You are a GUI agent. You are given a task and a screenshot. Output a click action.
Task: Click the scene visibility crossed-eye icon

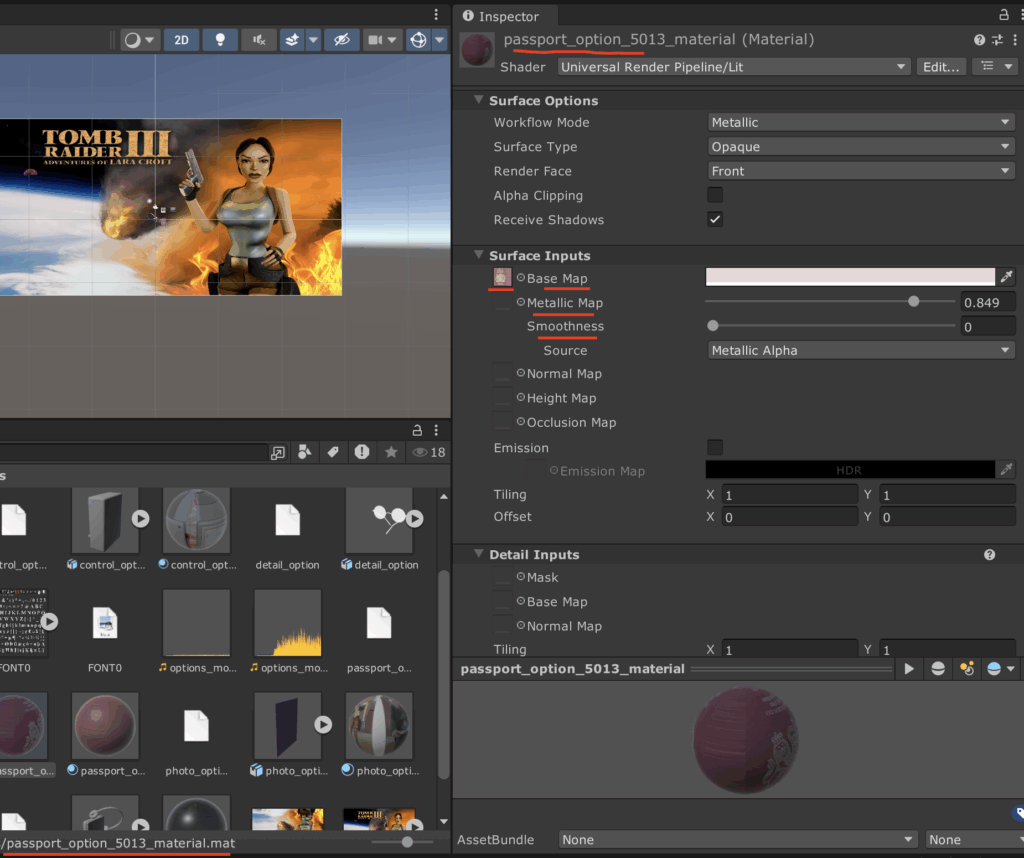[x=341, y=40]
